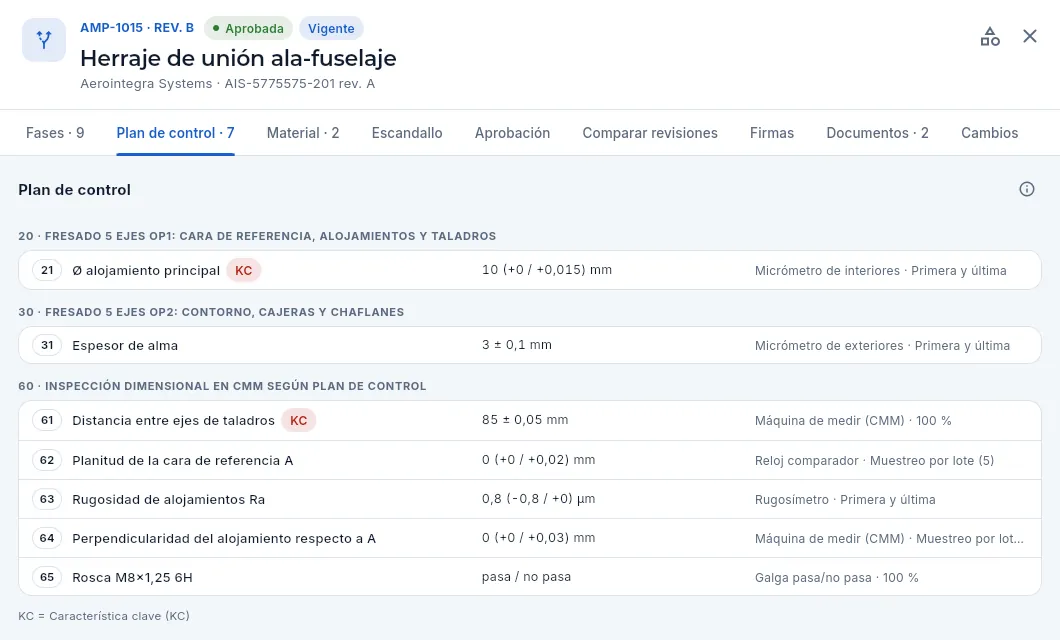Click the Vigente badge
The width and height of the screenshot is (1060, 640).
[x=331, y=28]
